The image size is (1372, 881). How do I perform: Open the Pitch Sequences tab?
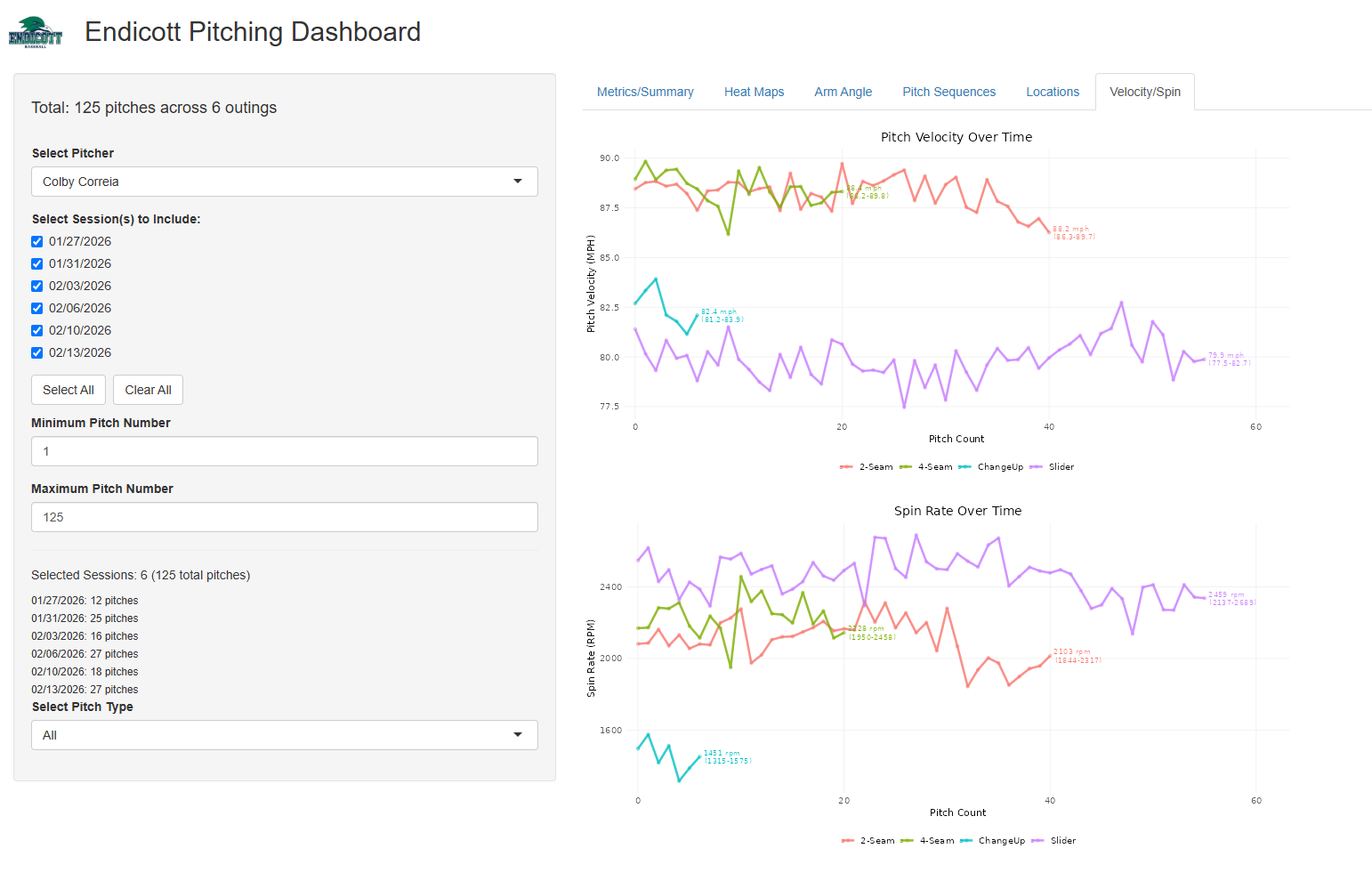point(948,92)
